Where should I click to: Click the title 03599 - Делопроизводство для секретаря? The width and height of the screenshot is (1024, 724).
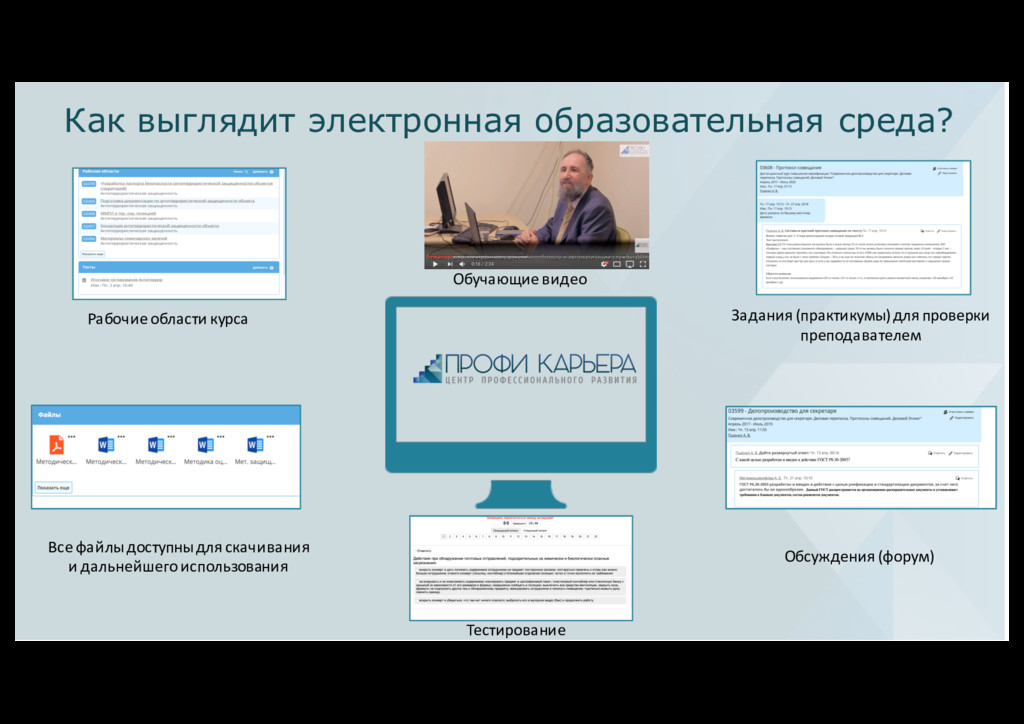pos(782,411)
